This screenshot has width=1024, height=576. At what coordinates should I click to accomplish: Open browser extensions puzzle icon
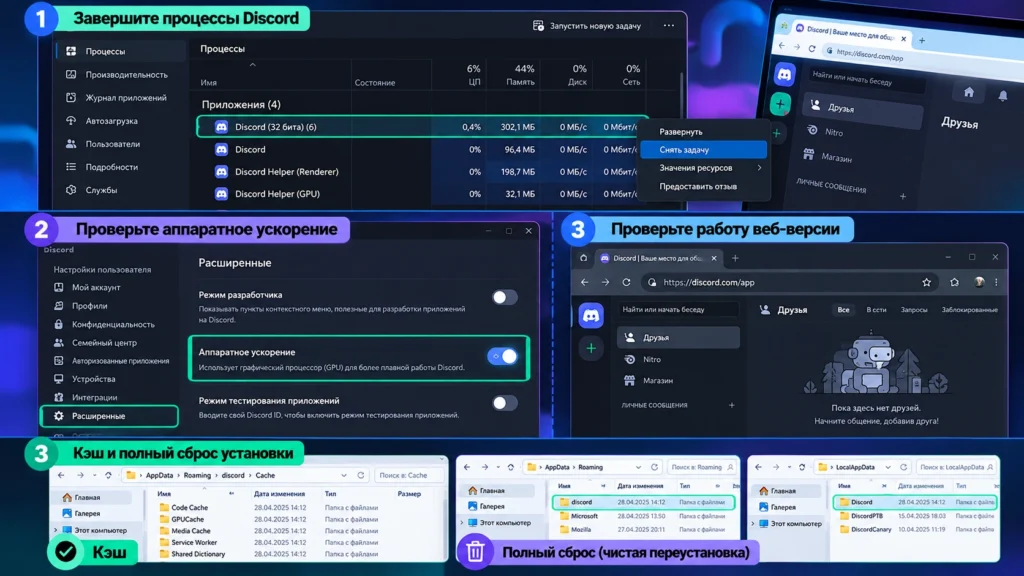(955, 283)
